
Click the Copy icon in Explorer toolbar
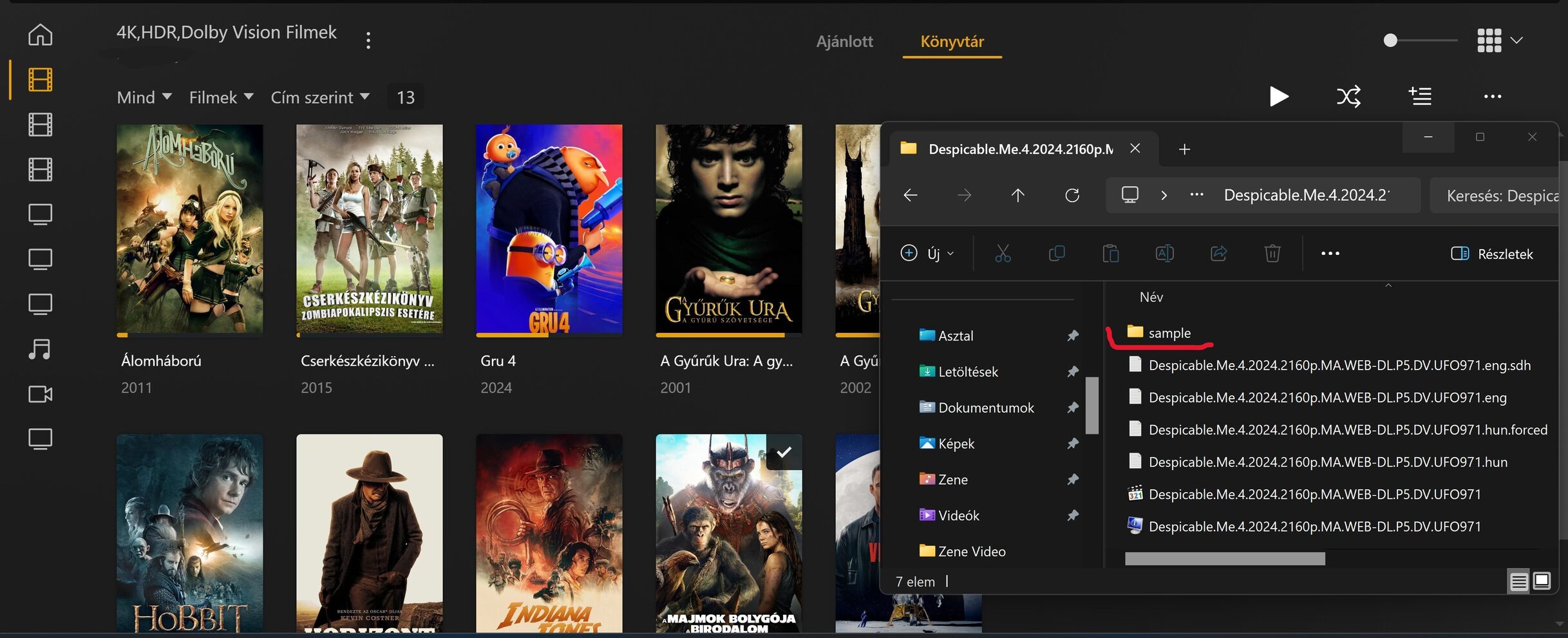[1057, 254]
